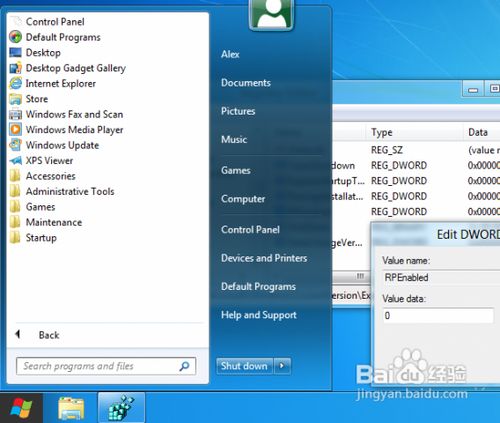Select Registry Editor taskbar icon
Viewport: 500px width, 423px height.
click(x=121, y=408)
